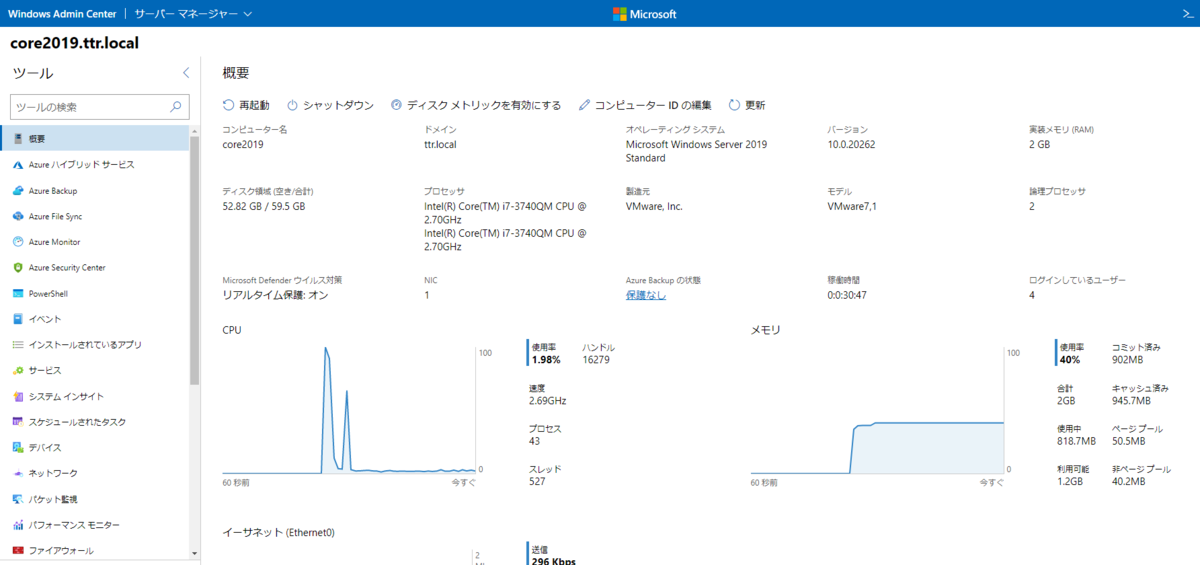Open the ネットワーク icon
The width and height of the screenshot is (1200, 565).
(x=18, y=474)
